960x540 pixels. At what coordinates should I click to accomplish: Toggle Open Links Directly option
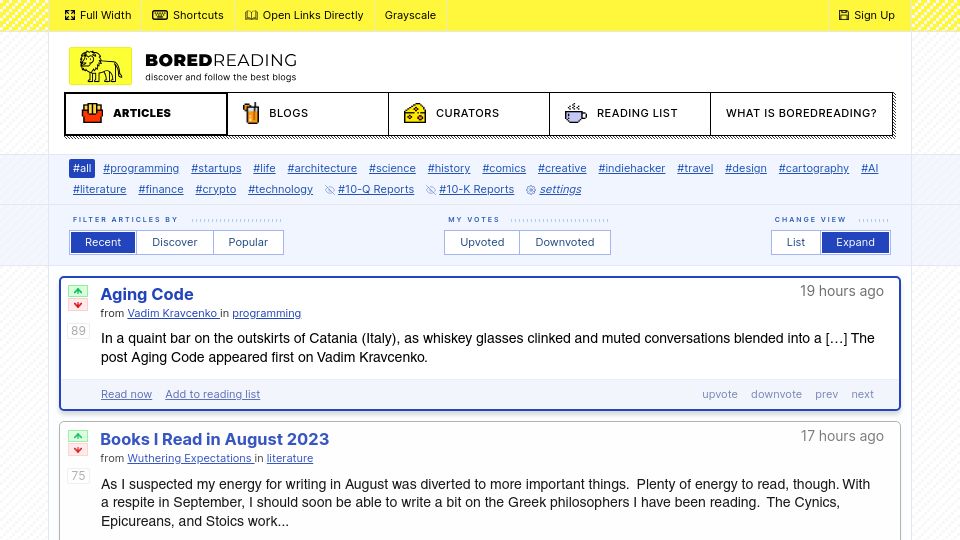304,15
